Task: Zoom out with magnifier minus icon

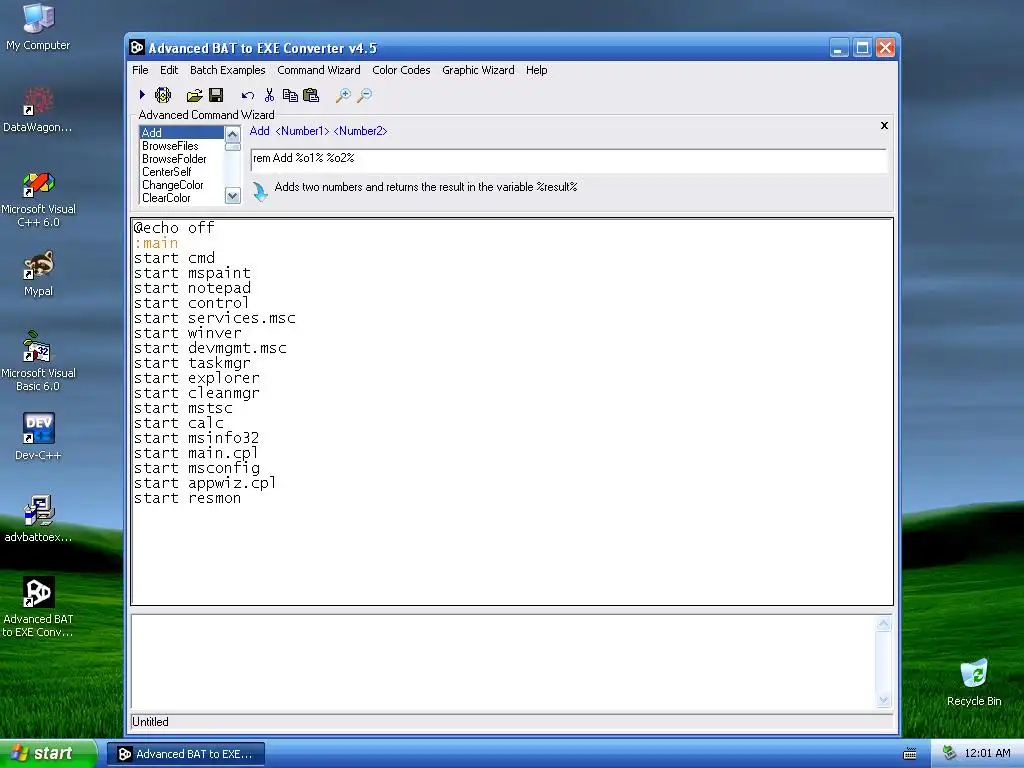Action: 364,95
